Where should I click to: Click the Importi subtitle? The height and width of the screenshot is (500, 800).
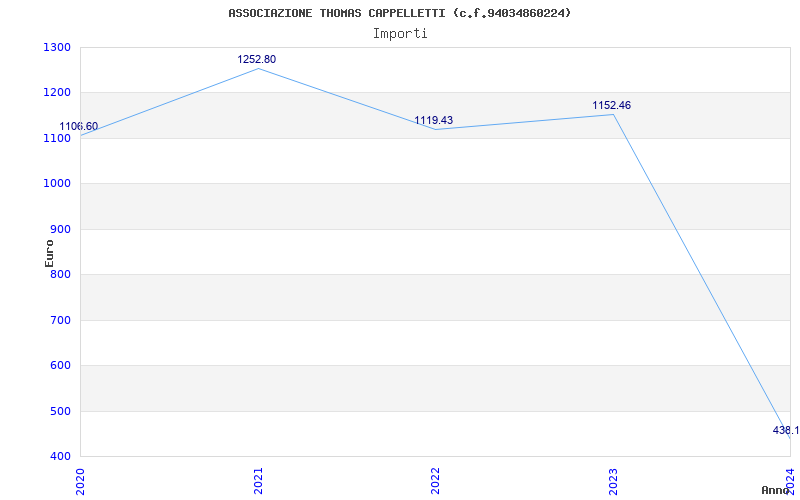coord(400,34)
